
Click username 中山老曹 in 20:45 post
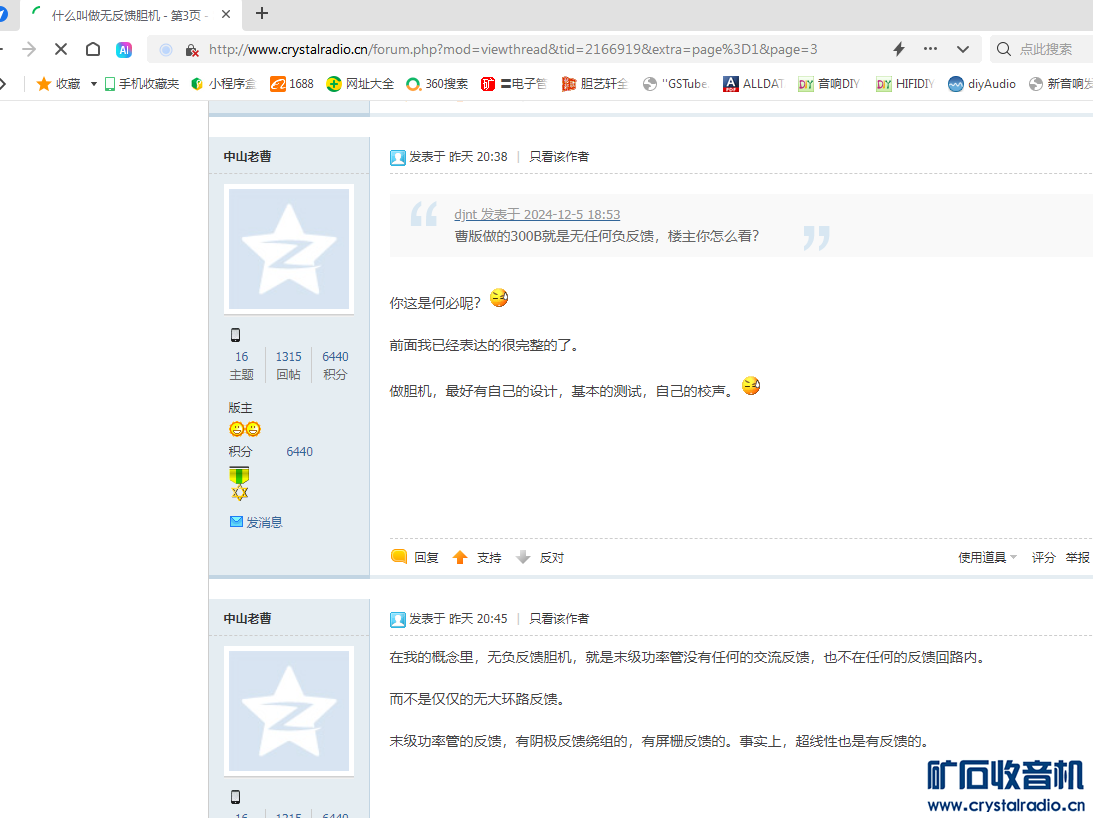tap(247, 619)
